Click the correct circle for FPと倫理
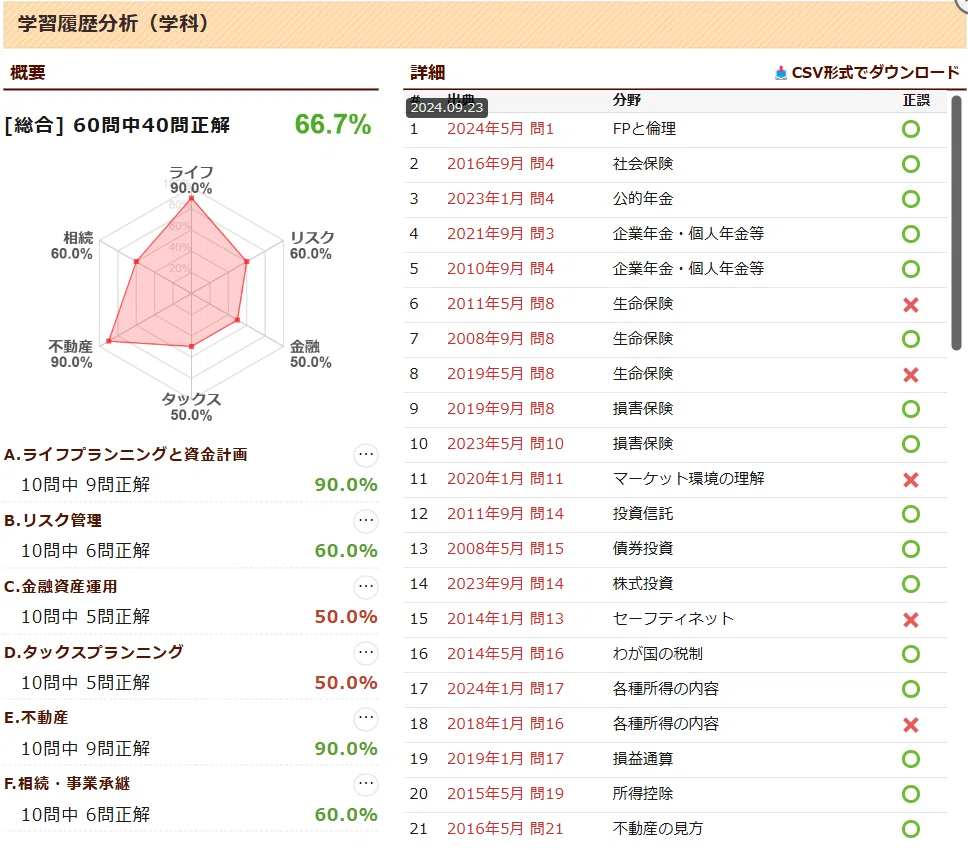Viewport: 968px width, 850px height. (x=911, y=129)
